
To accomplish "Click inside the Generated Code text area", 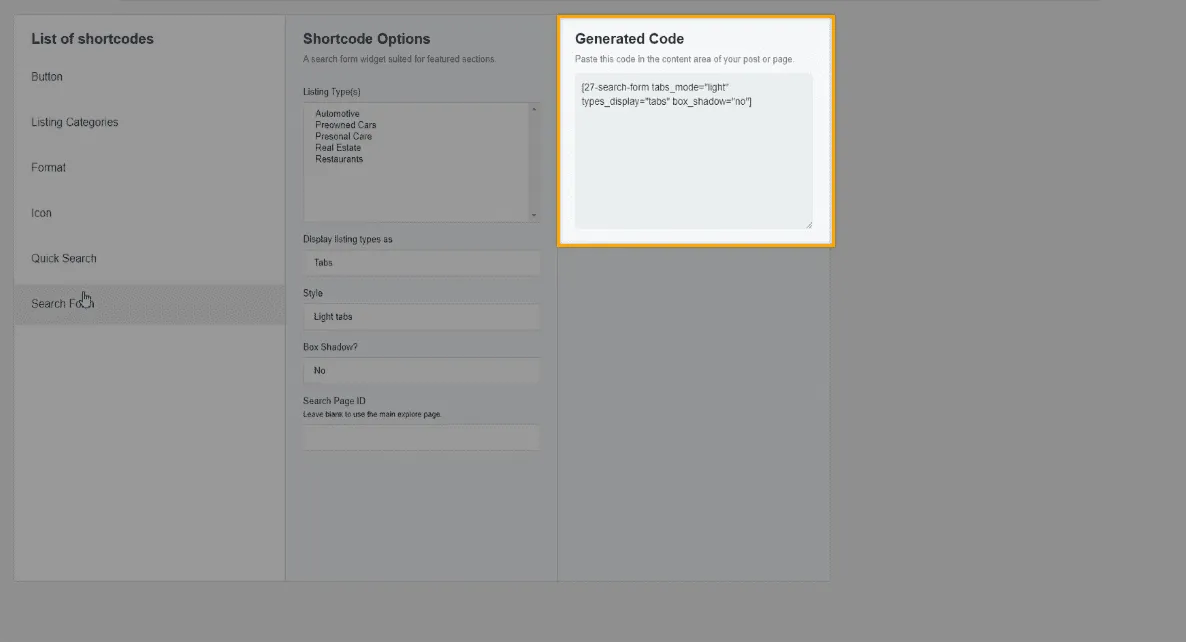I will tap(693, 160).
